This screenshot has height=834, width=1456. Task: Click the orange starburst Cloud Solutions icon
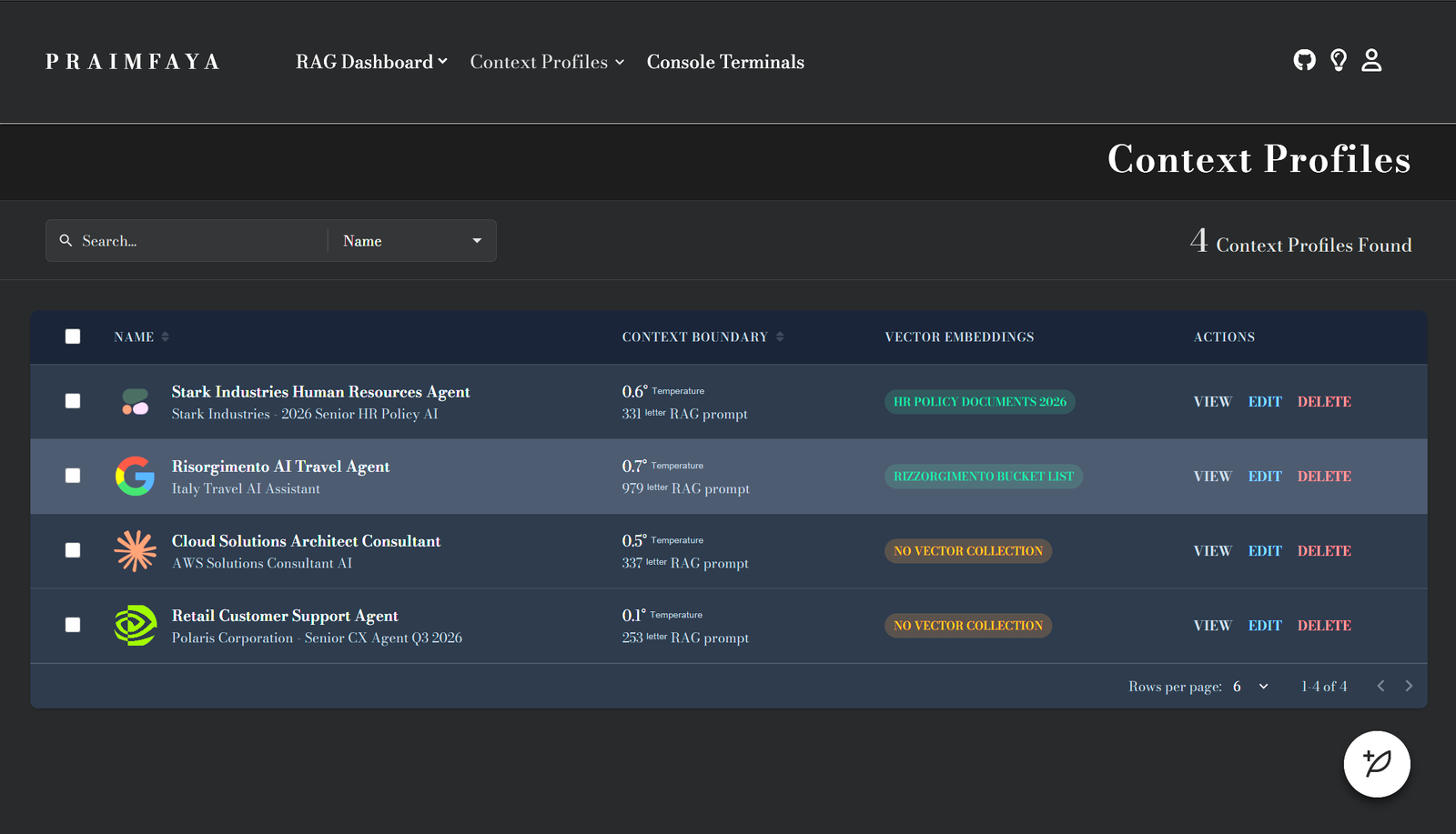135,551
